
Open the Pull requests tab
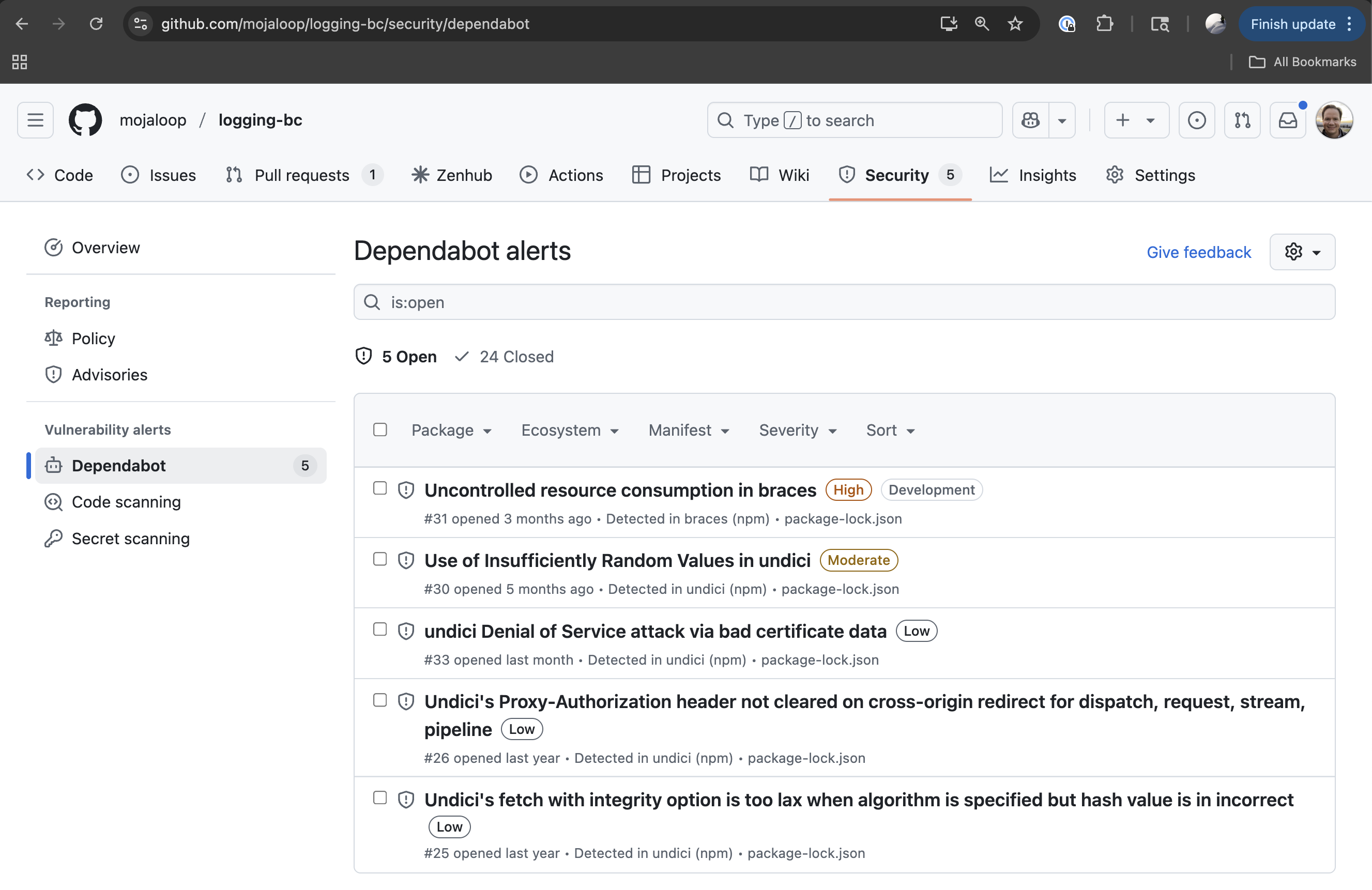304,175
